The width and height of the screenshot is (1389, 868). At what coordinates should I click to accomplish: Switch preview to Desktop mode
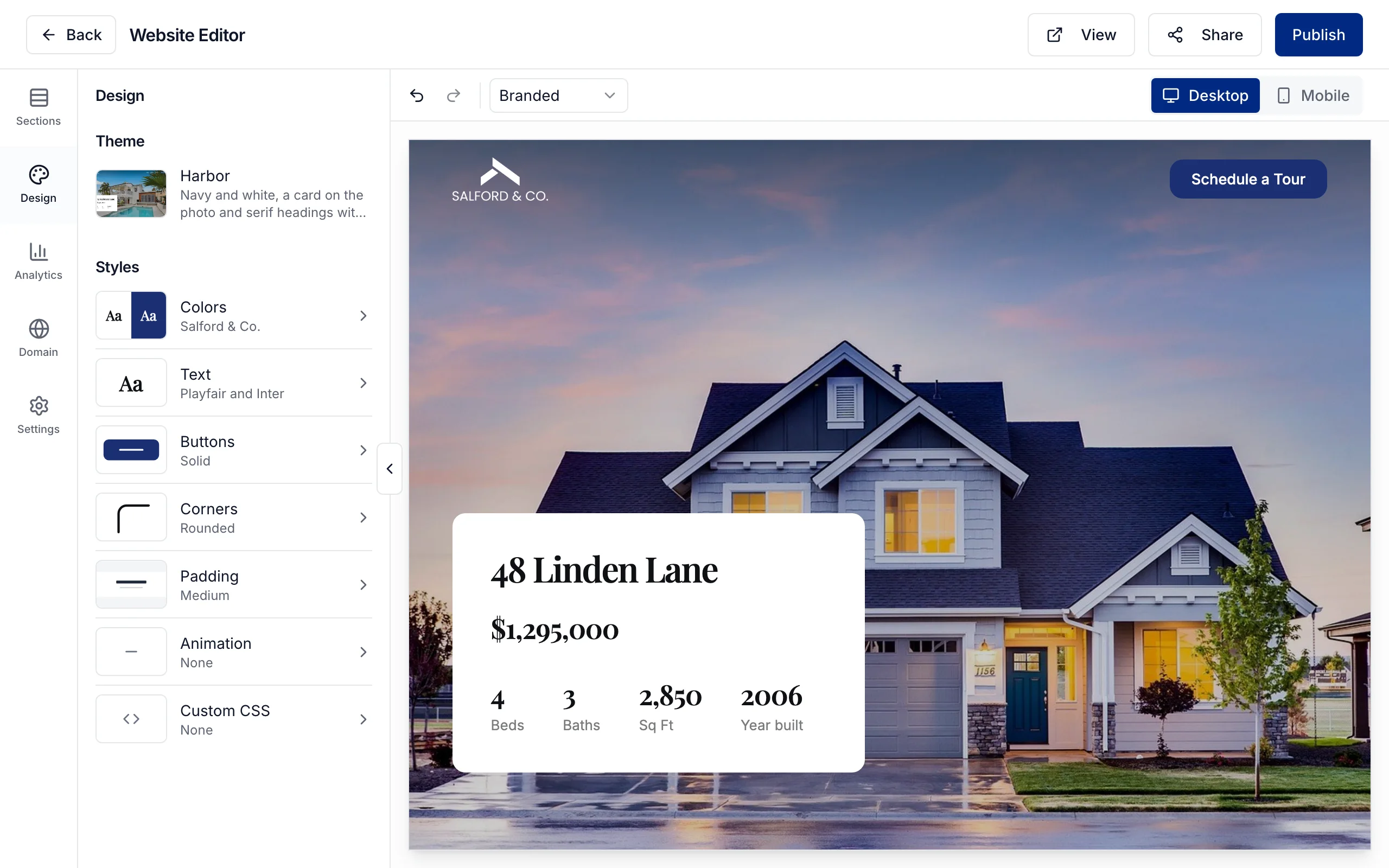pyautogui.click(x=1205, y=95)
